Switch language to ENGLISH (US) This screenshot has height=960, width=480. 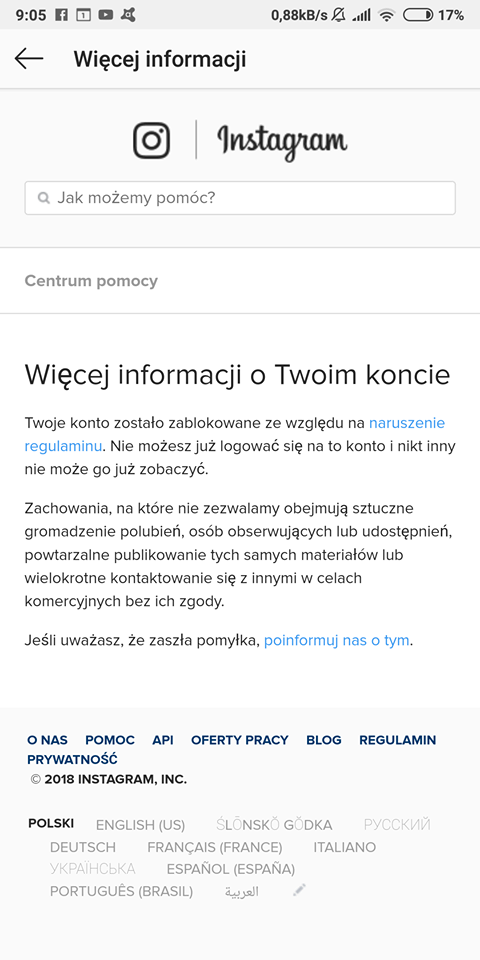point(140,825)
